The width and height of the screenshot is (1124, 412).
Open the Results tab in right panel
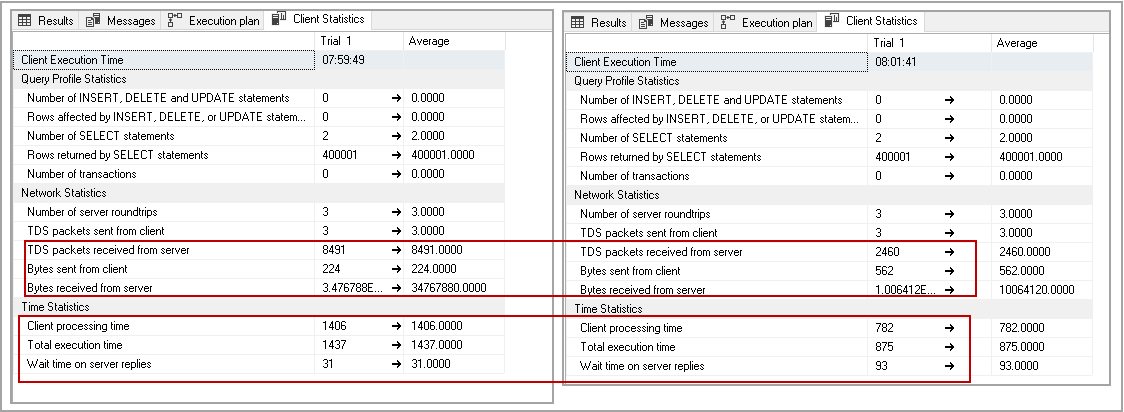599,23
